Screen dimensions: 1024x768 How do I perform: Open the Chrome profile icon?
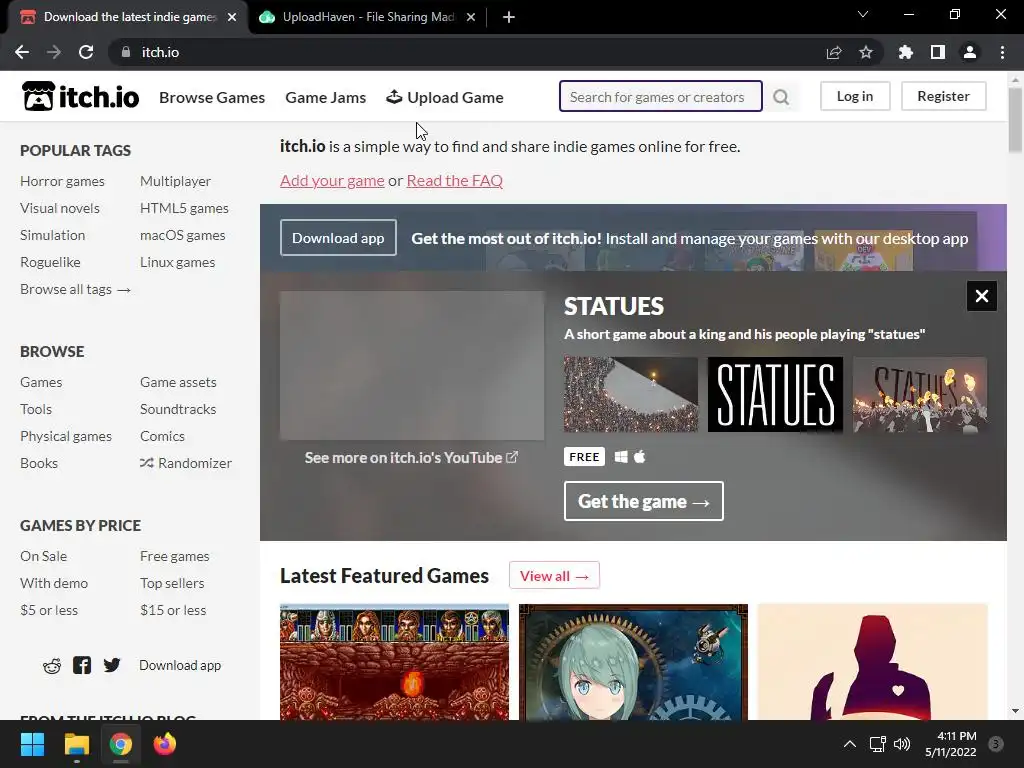click(x=970, y=52)
